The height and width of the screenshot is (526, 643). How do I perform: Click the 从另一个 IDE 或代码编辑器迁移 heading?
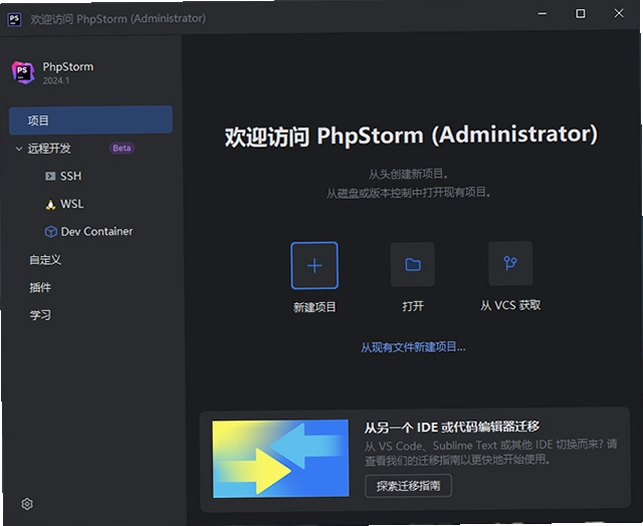452,427
